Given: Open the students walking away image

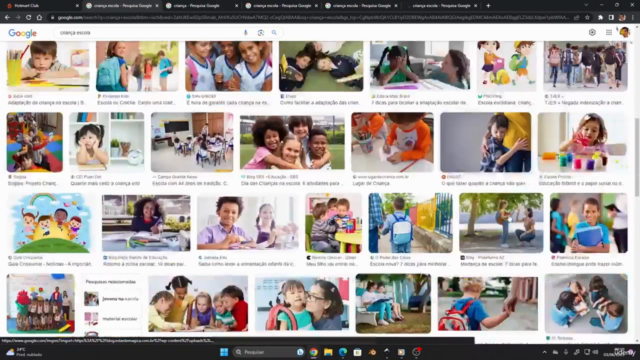Looking at the screenshot, I should click(585, 66).
